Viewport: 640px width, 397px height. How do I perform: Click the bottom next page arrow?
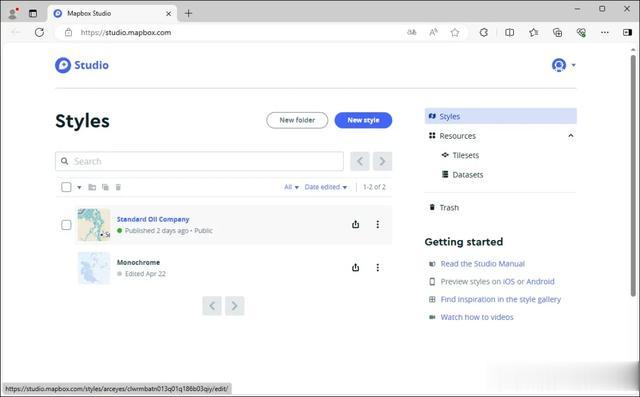click(234, 306)
